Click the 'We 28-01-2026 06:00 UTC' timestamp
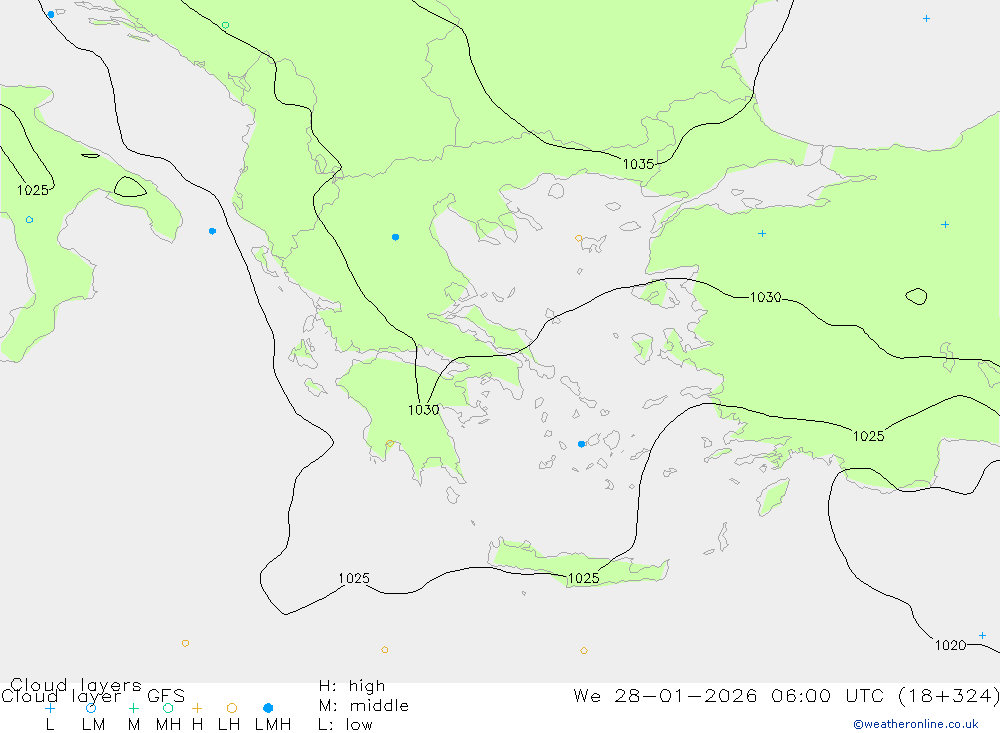 [730, 695]
